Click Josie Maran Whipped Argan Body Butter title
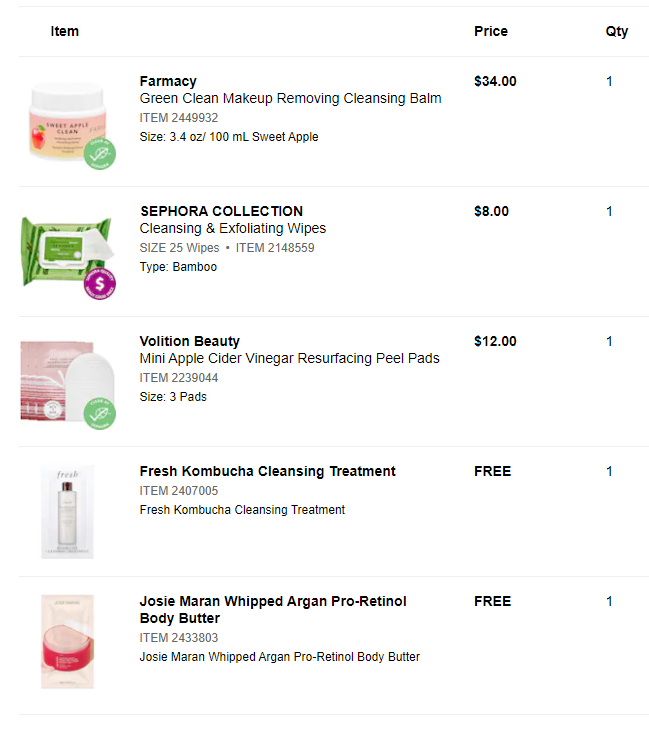This screenshot has width=649, height=731. coord(273,609)
